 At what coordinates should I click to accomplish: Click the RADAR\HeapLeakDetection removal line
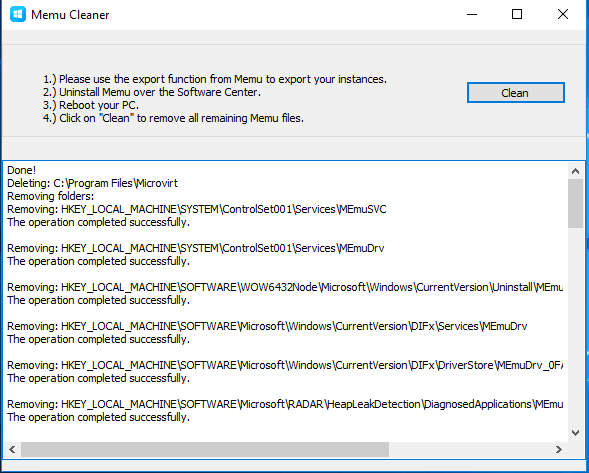pyautogui.click(x=285, y=404)
